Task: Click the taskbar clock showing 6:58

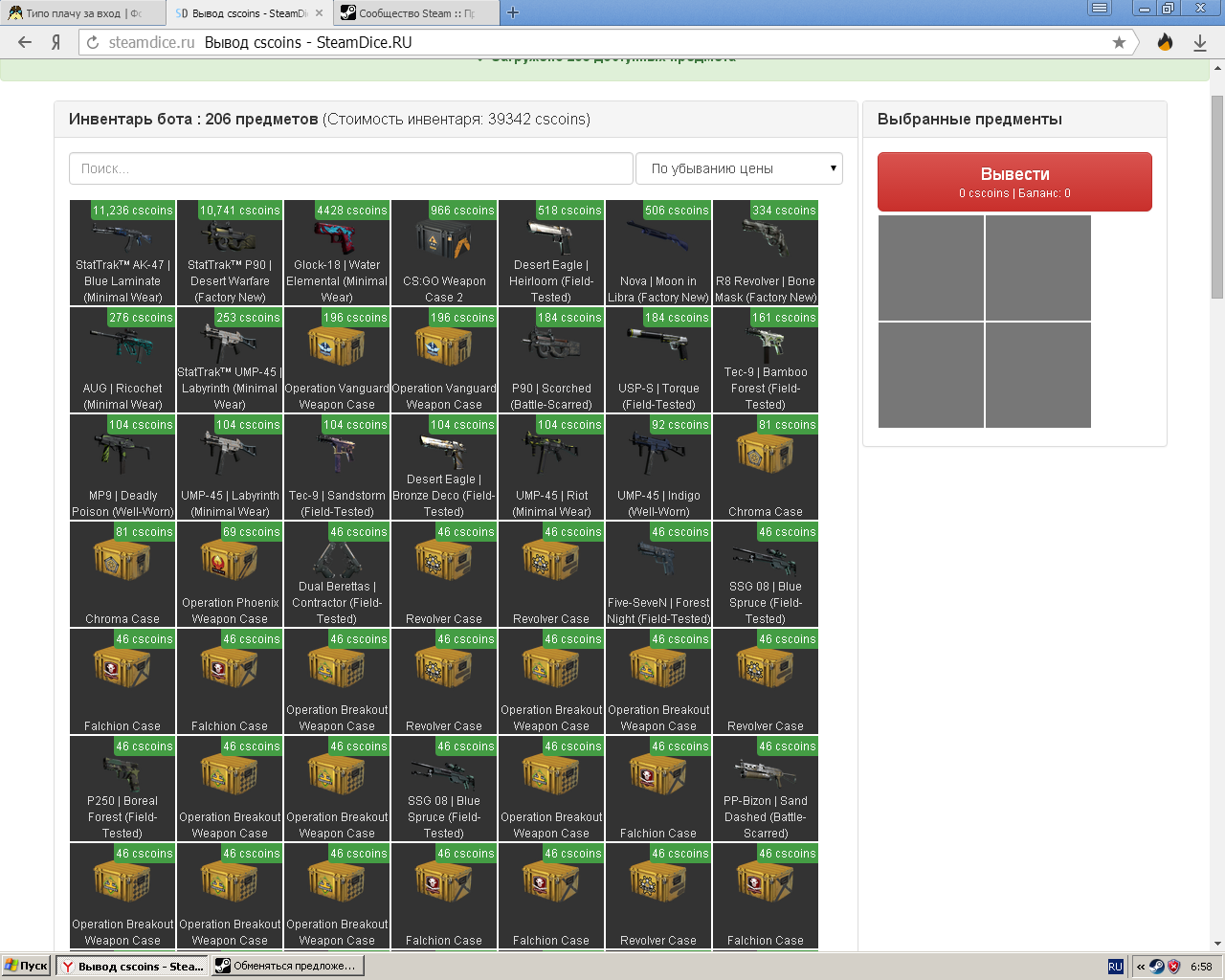Action: [x=1201, y=967]
